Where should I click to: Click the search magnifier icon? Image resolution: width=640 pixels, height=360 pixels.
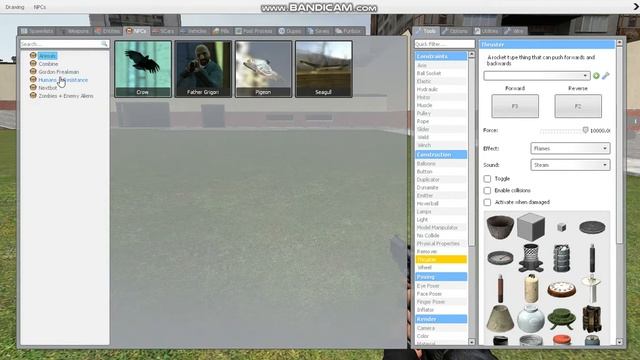pos(104,44)
